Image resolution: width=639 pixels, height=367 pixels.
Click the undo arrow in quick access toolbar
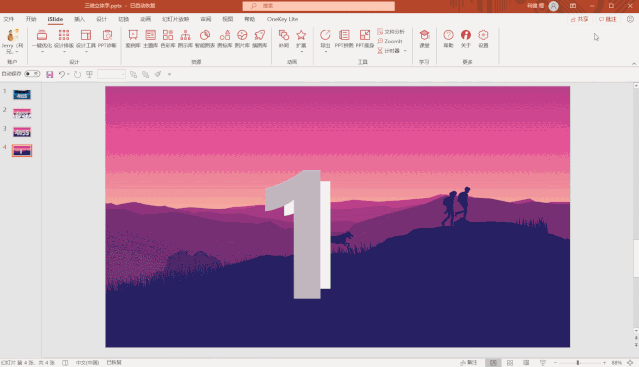(62, 74)
